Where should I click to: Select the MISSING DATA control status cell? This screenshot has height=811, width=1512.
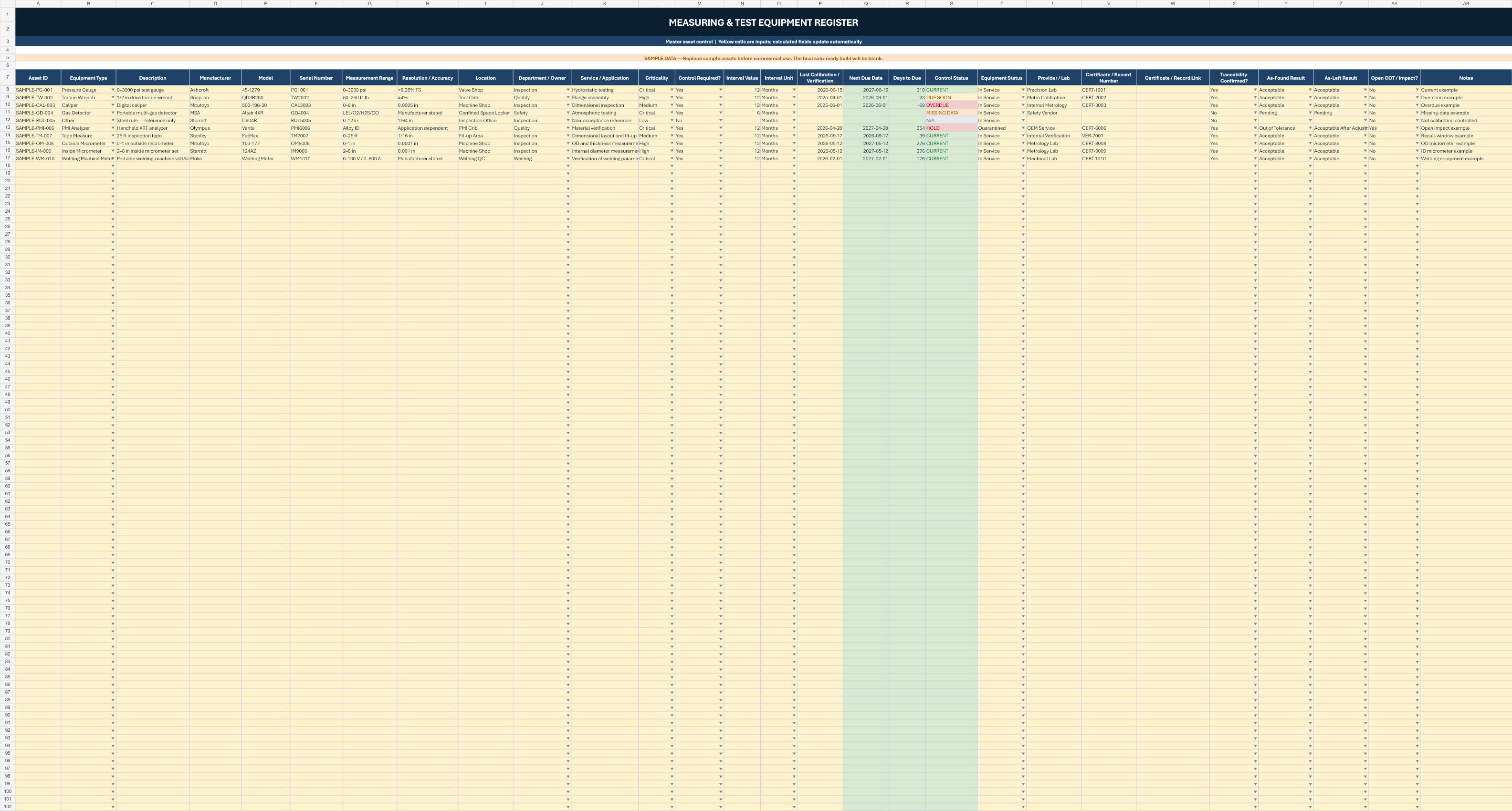pos(951,113)
